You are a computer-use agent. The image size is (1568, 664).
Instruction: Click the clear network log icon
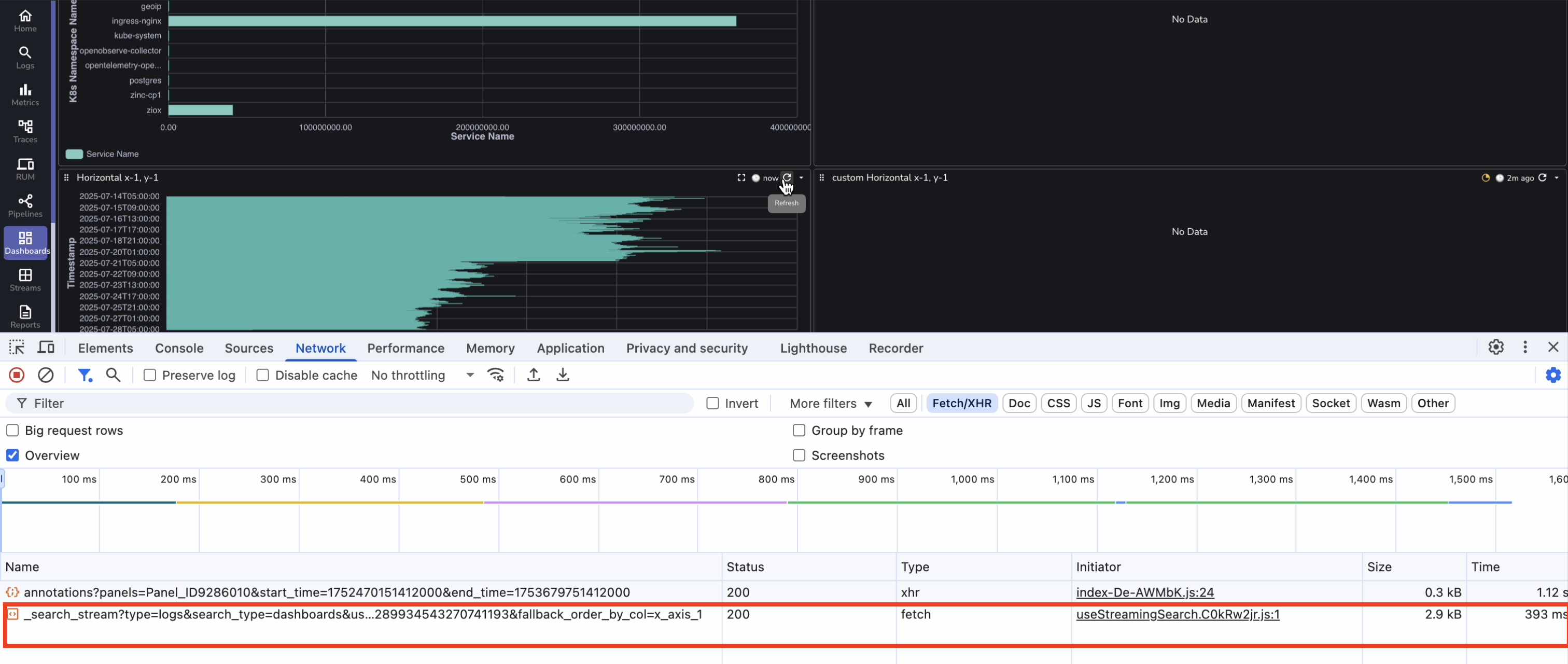[x=46, y=375]
